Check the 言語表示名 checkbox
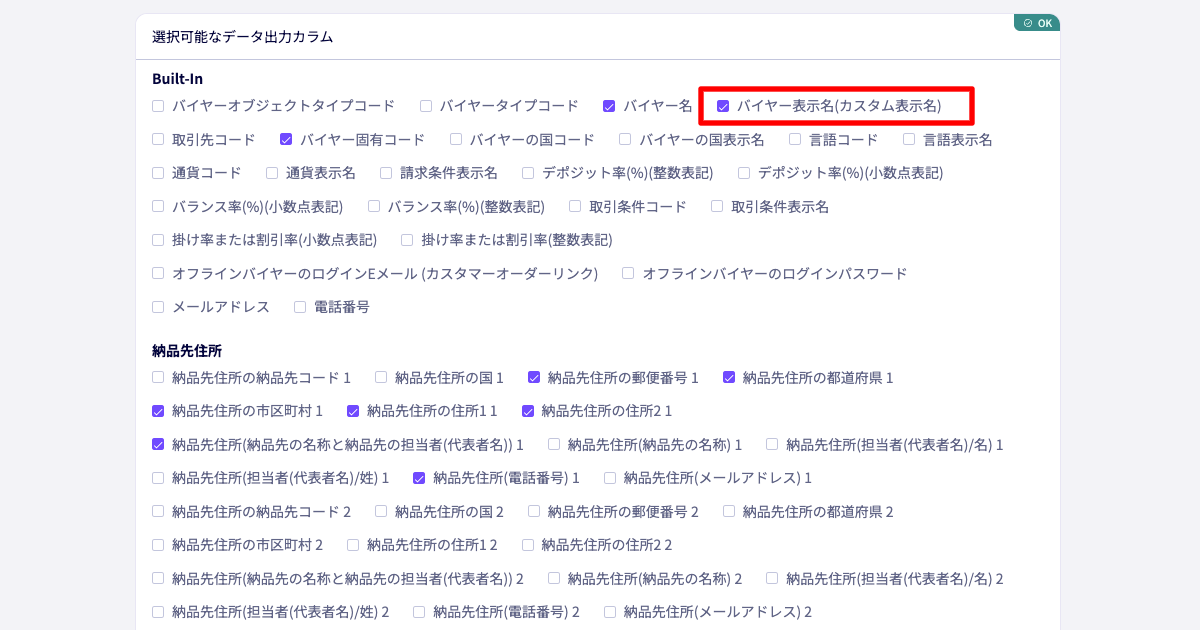Viewport: 1200px width, 630px height. click(909, 139)
